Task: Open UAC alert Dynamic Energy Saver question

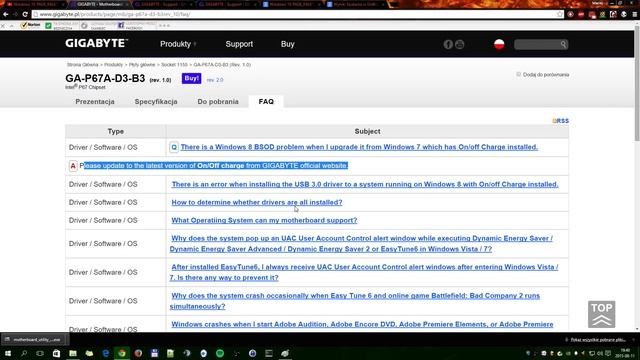Action: point(361,244)
